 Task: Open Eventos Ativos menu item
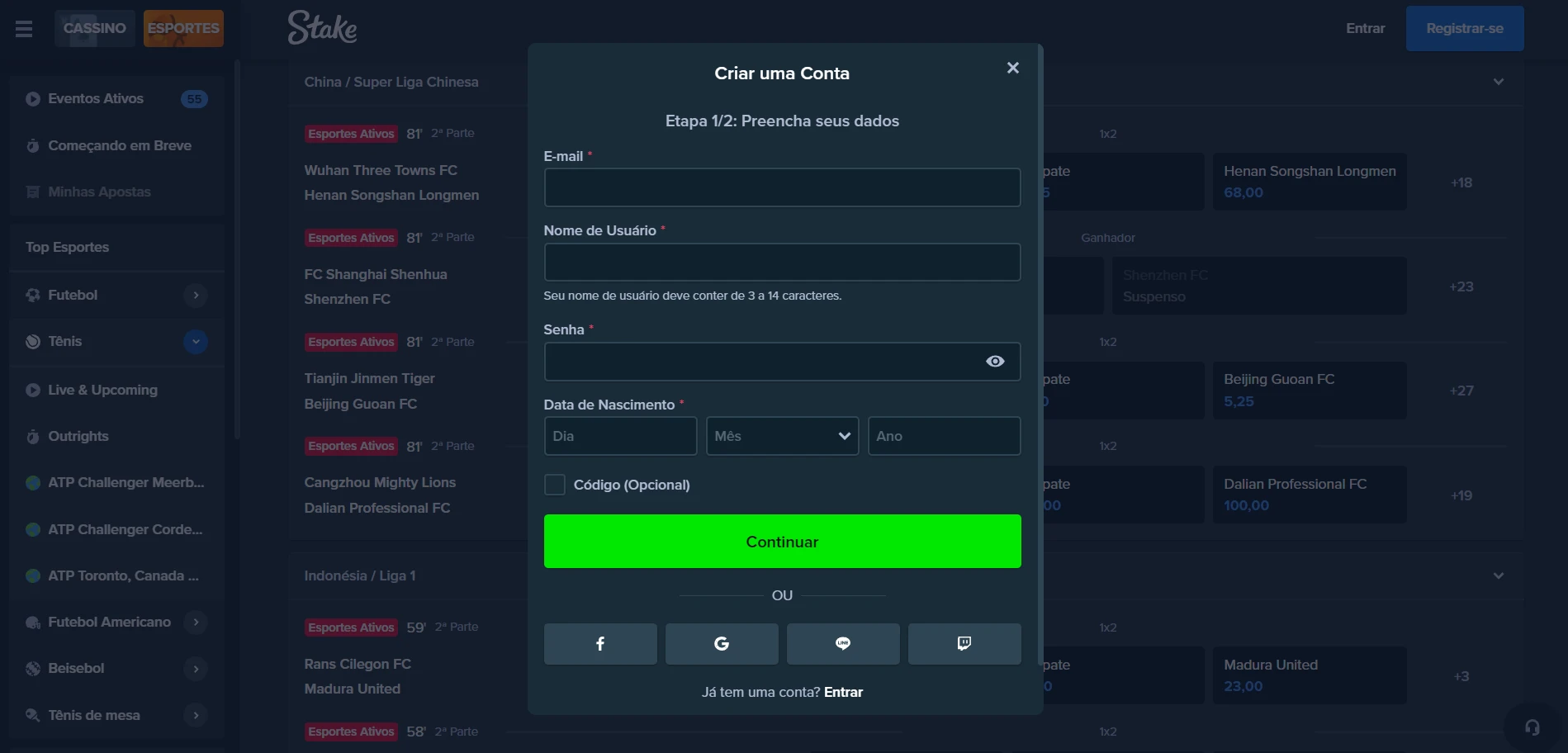[116, 99]
